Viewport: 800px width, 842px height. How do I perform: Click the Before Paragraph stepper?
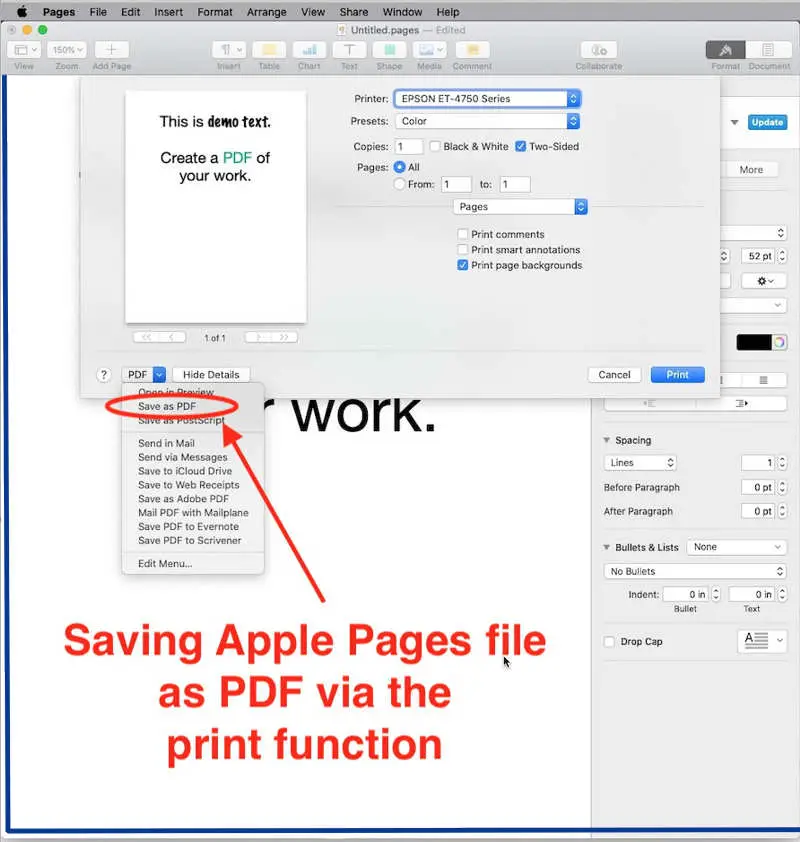[782, 488]
